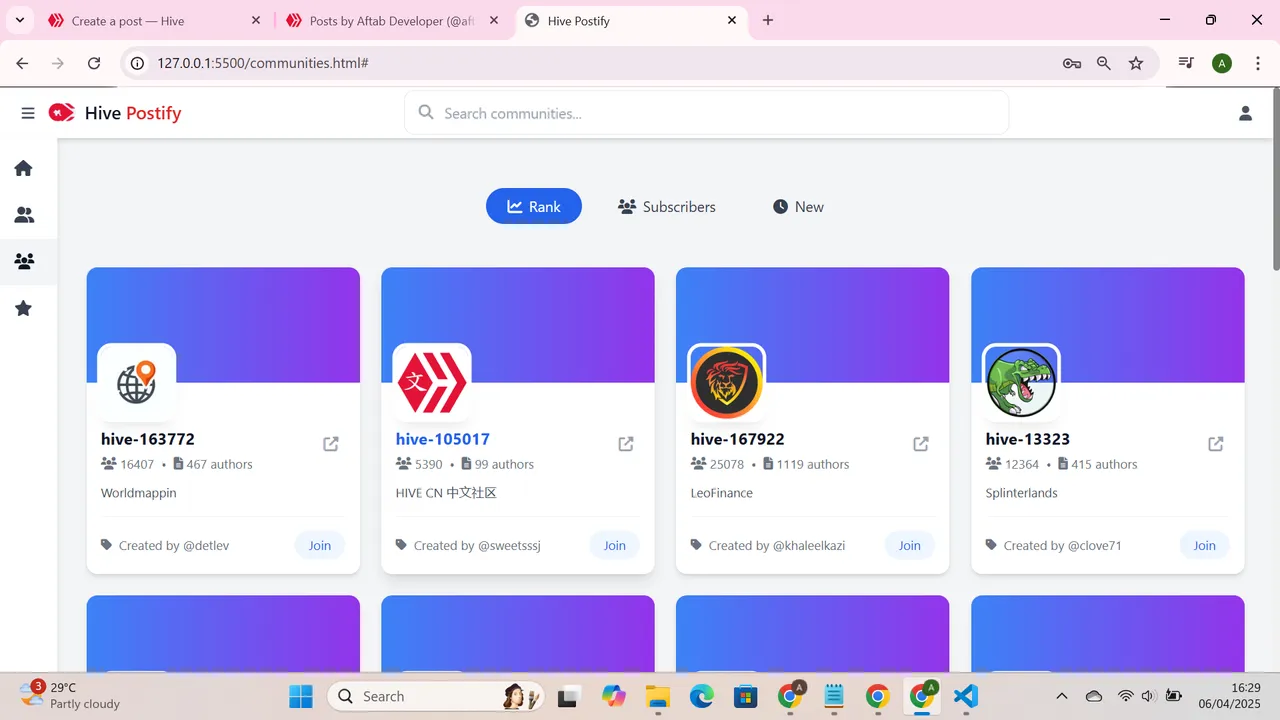Open Microsoft Edge from the taskbar

click(x=701, y=696)
